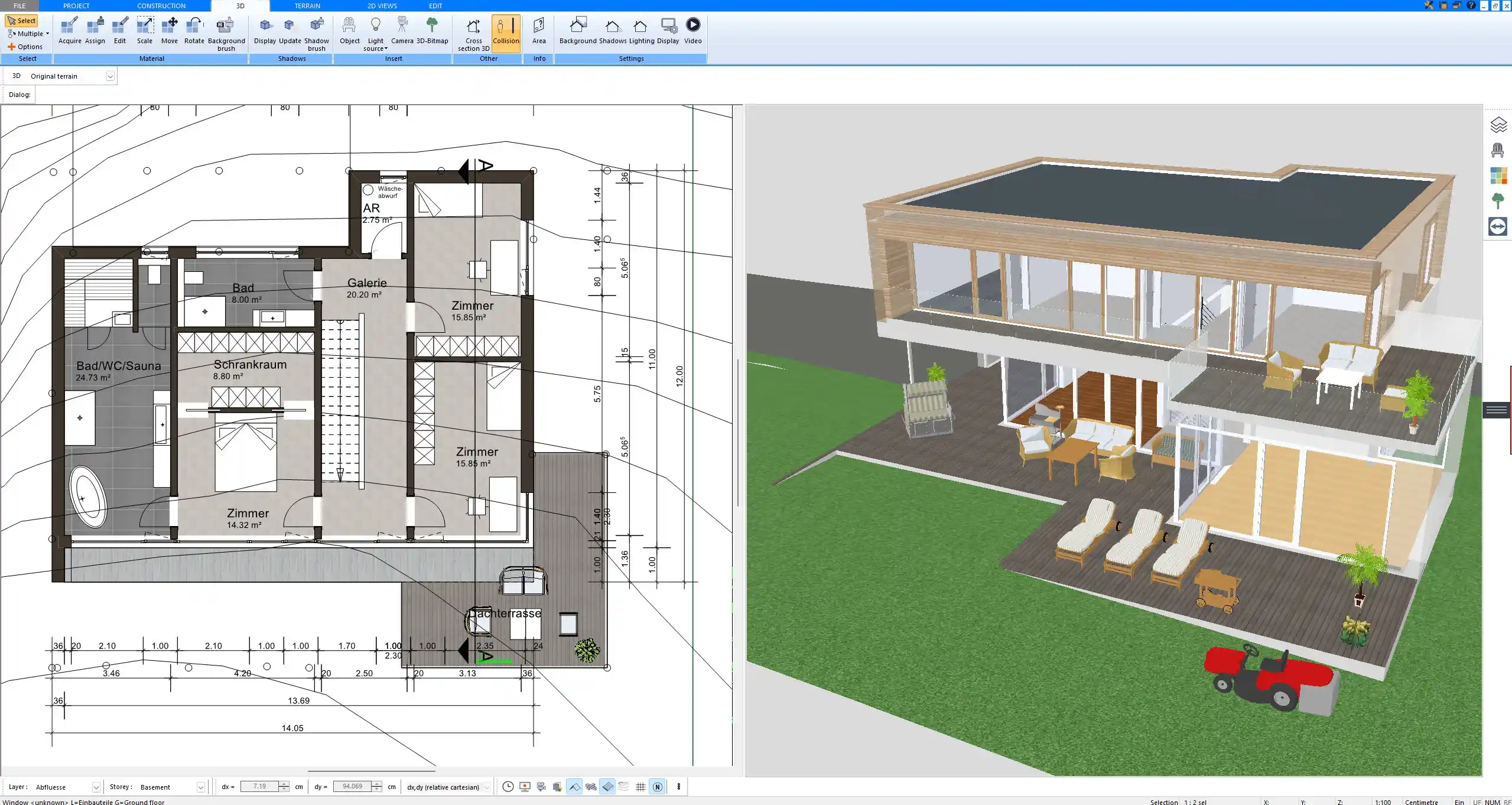
Task: Switch to the 2D VIEWS tab
Action: 382,5
